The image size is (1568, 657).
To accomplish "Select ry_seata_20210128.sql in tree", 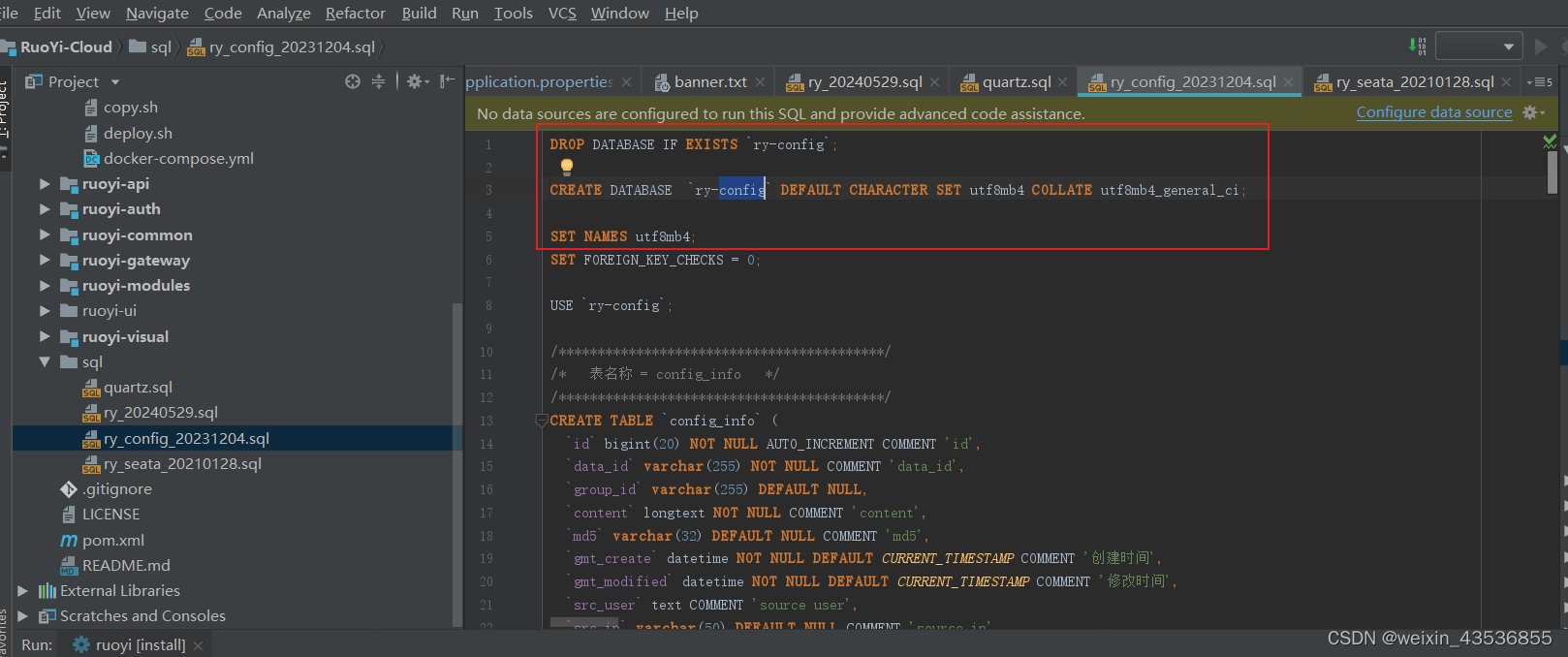I will pyautogui.click(x=182, y=463).
